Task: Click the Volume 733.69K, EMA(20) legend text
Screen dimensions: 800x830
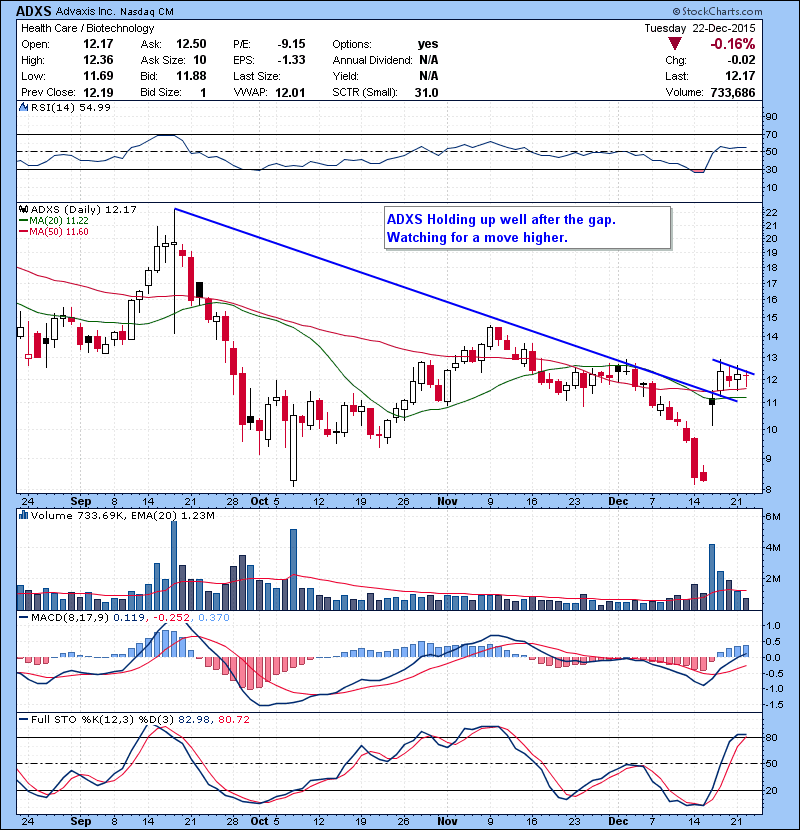Action: coord(123,515)
